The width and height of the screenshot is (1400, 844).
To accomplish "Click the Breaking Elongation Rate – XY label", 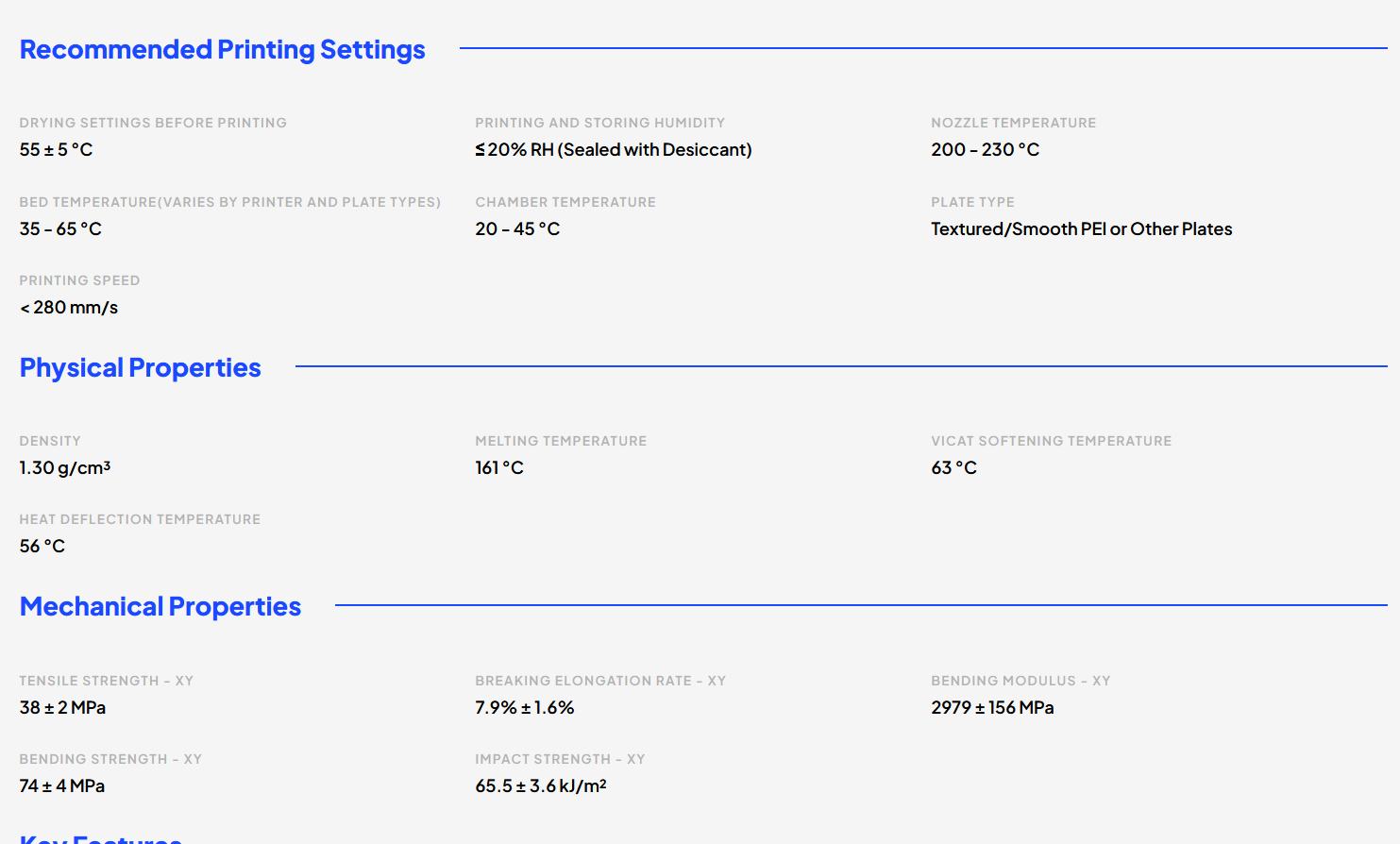I will click(600, 681).
